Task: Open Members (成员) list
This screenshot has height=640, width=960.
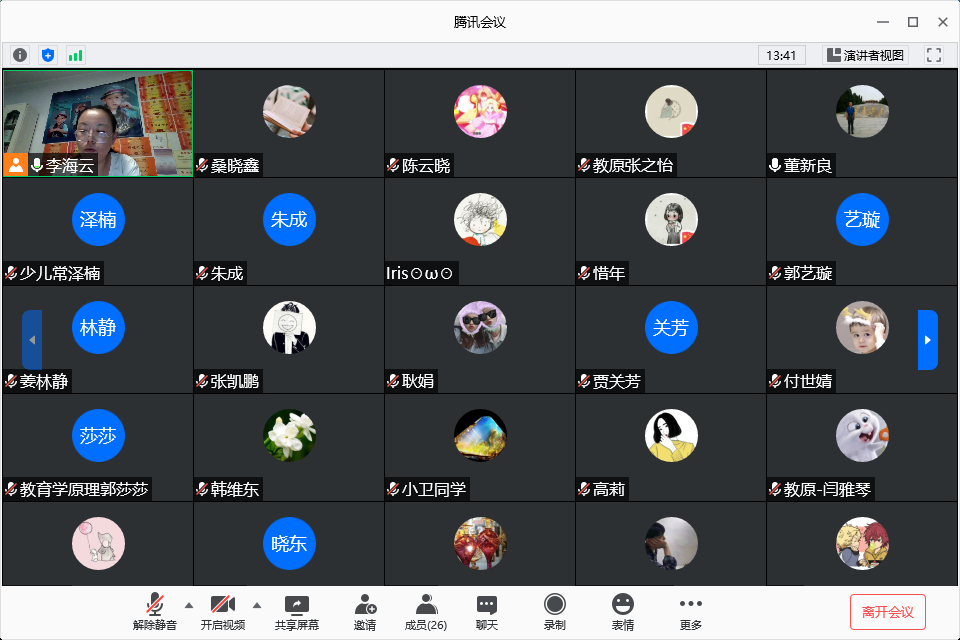Action: [426, 612]
